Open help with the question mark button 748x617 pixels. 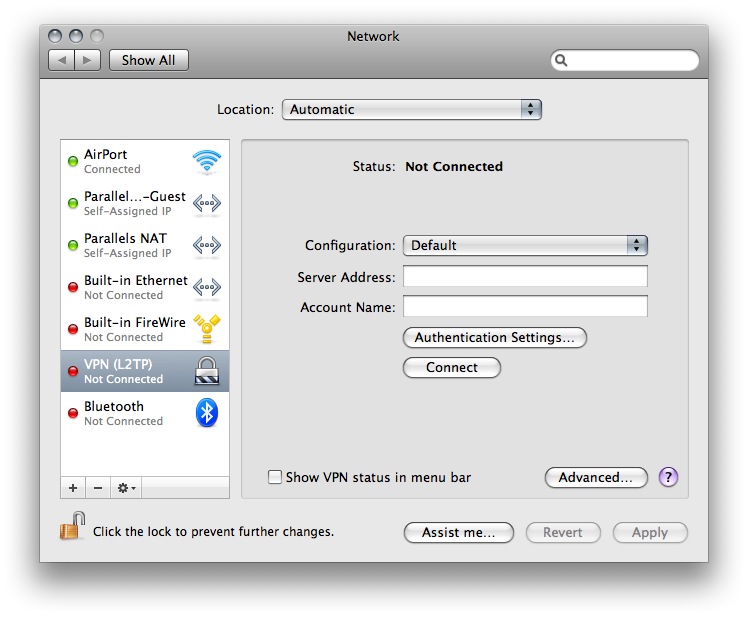pos(668,477)
